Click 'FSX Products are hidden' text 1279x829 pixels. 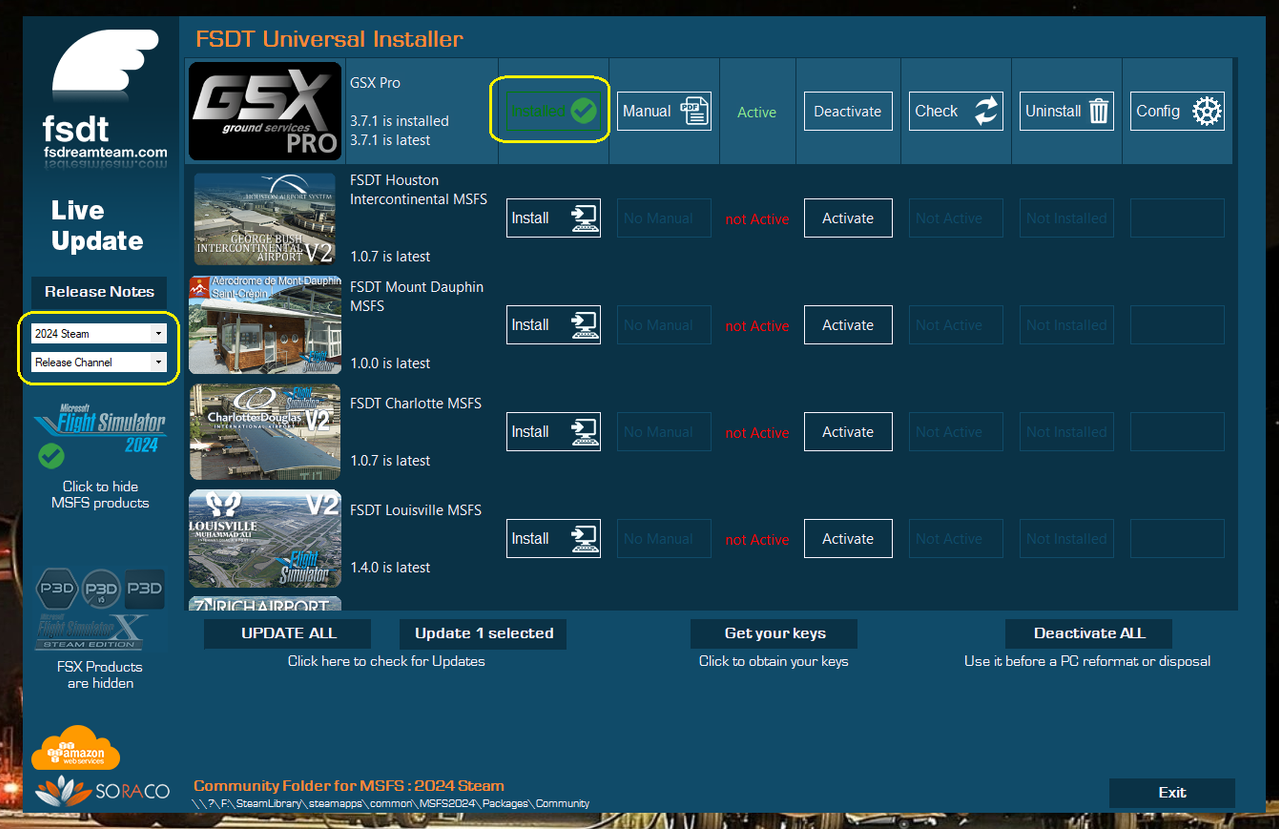click(x=100, y=675)
